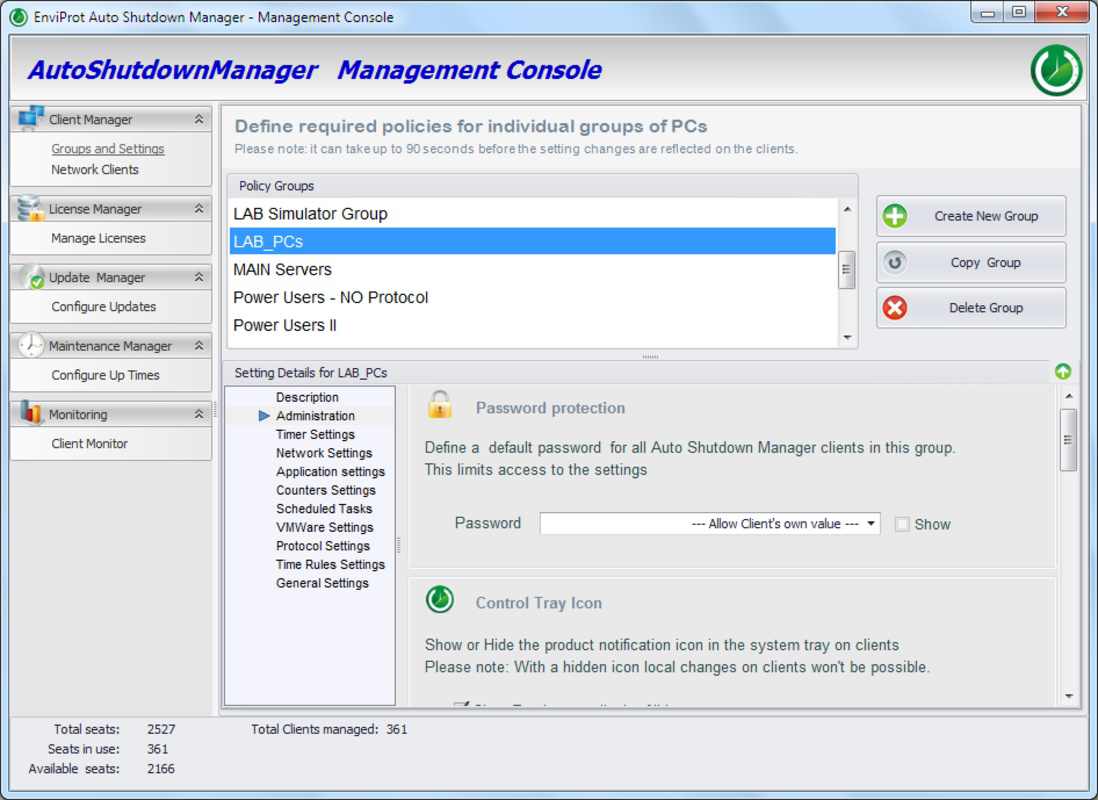Viewport: 1098px width, 800px height.
Task: Click the Delete Group button
Action: tap(971, 308)
